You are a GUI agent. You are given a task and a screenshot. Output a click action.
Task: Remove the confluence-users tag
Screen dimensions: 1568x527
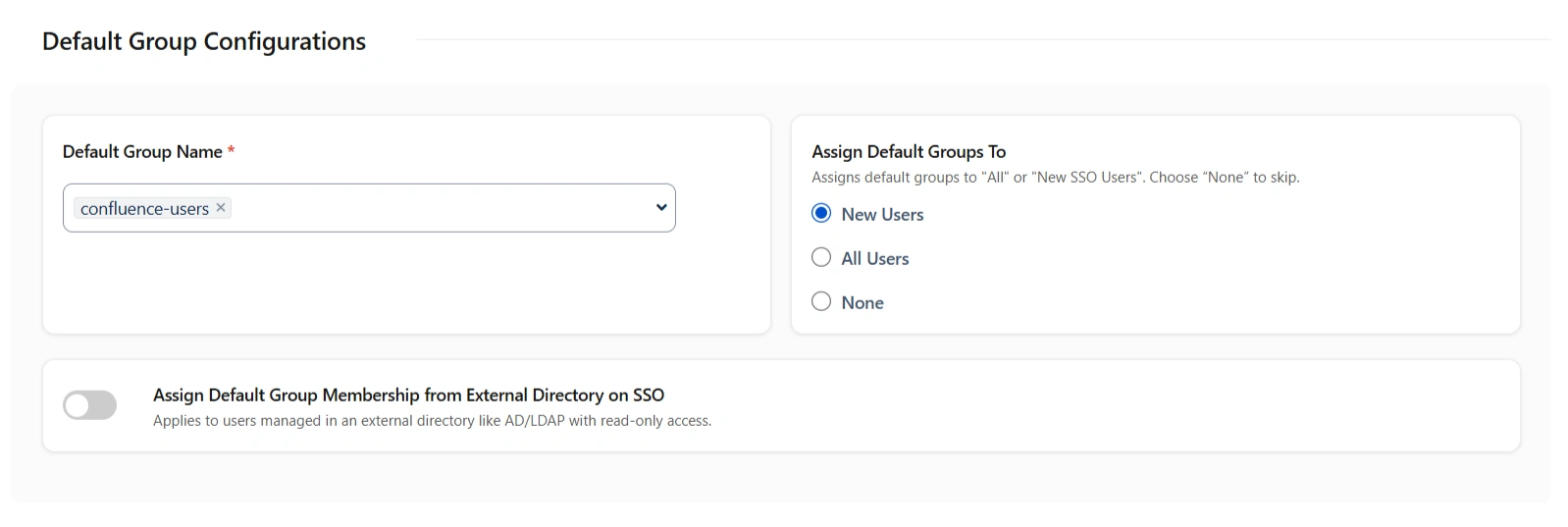(x=221, y=207)
